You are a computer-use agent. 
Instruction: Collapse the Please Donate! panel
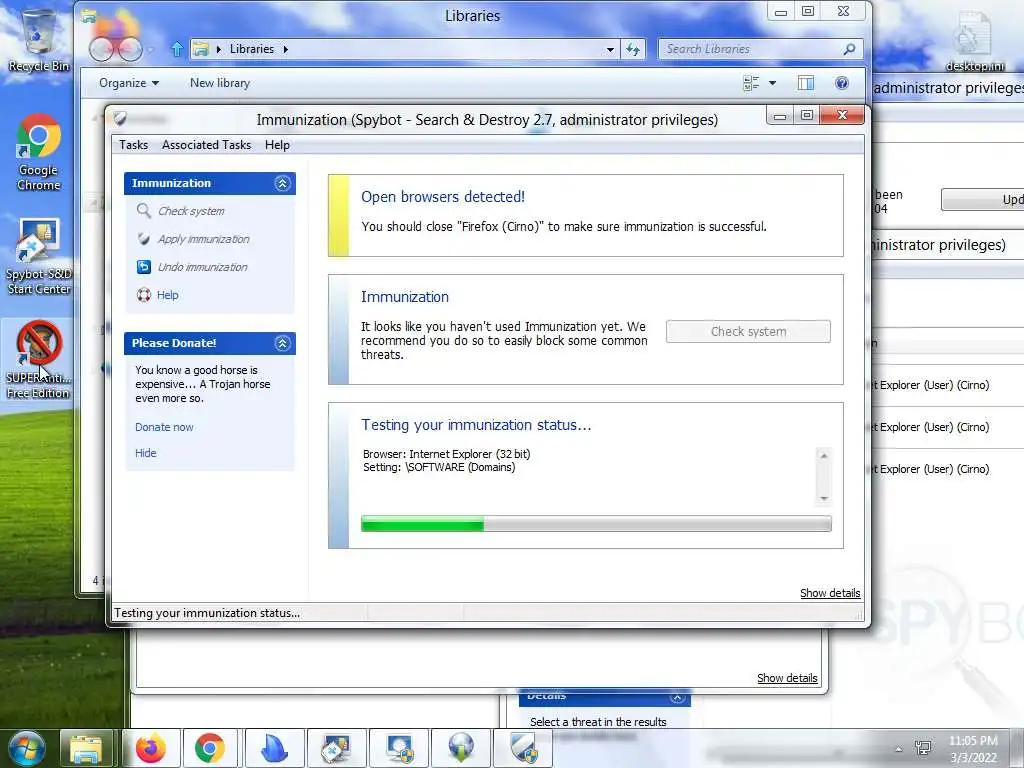(282, 343)
